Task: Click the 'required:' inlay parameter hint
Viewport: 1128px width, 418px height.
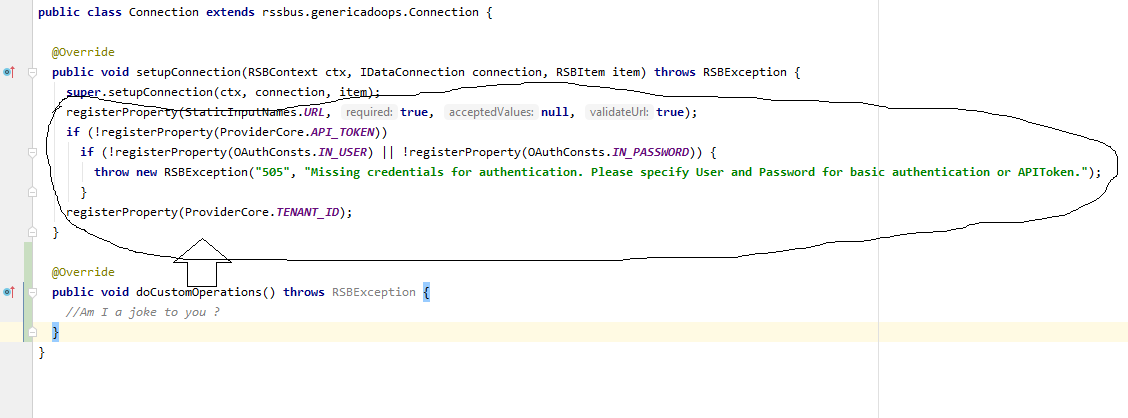Action: pos(369,112)
